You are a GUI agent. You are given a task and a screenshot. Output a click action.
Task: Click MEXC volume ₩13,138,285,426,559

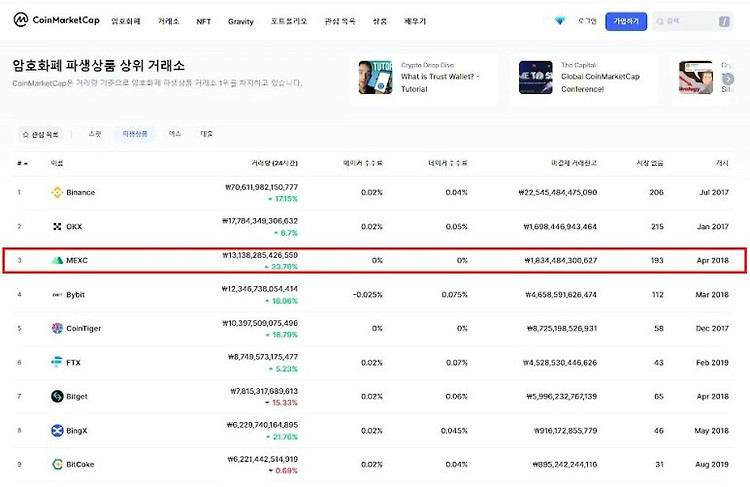260,255
